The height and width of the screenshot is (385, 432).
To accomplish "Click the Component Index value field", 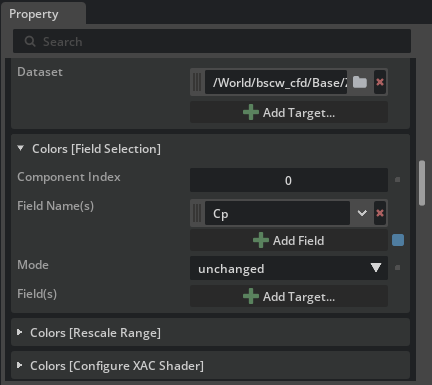I will pyautogui.click(x=289, y=180).
